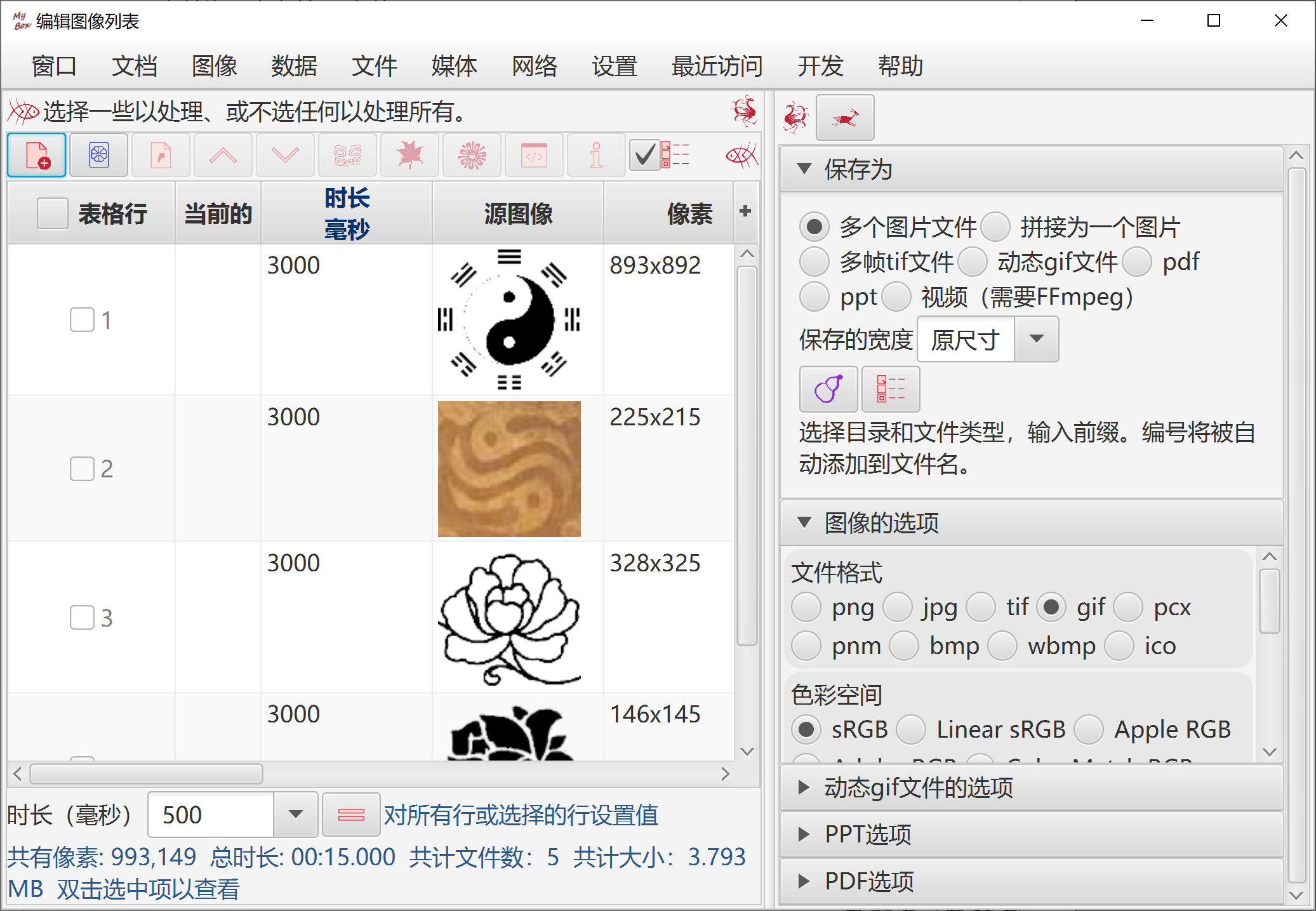The height and width of the screenshot is (911, 1316).
Task: Click the checkmark select-all toolbar icon
Action: pos(644,156)
